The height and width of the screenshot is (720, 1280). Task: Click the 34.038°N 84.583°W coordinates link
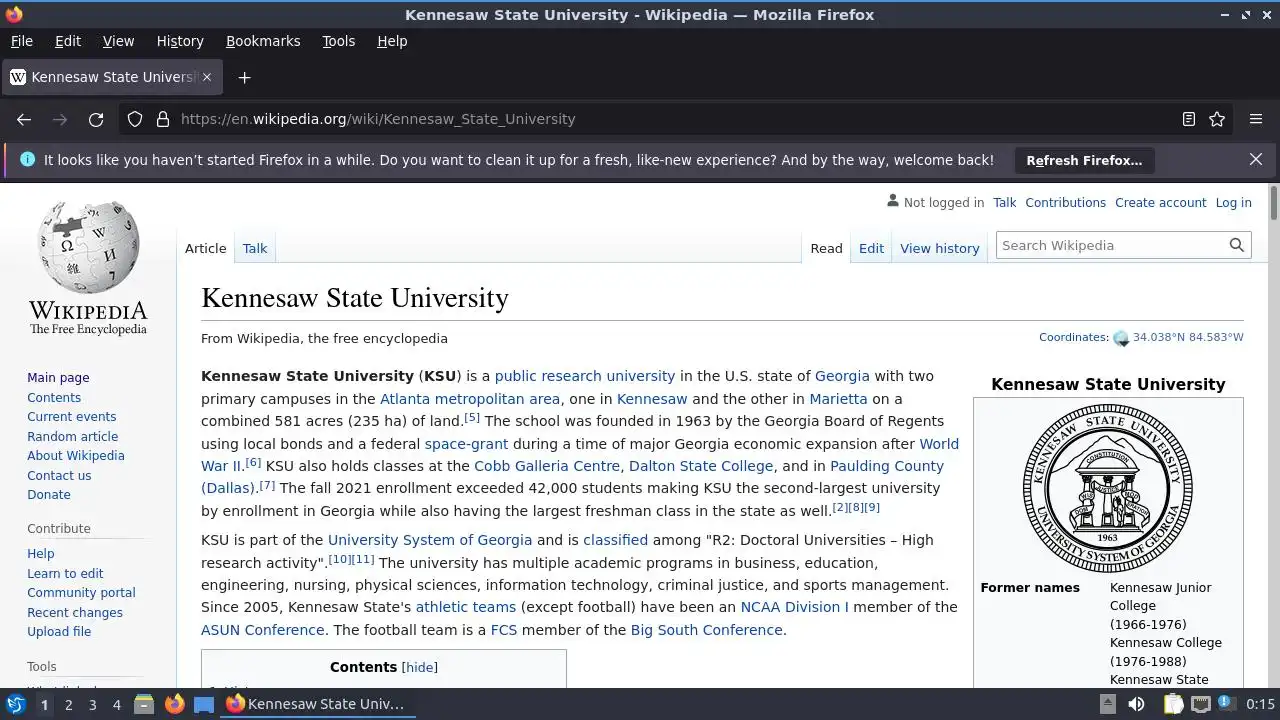(x=1188, y=338)
